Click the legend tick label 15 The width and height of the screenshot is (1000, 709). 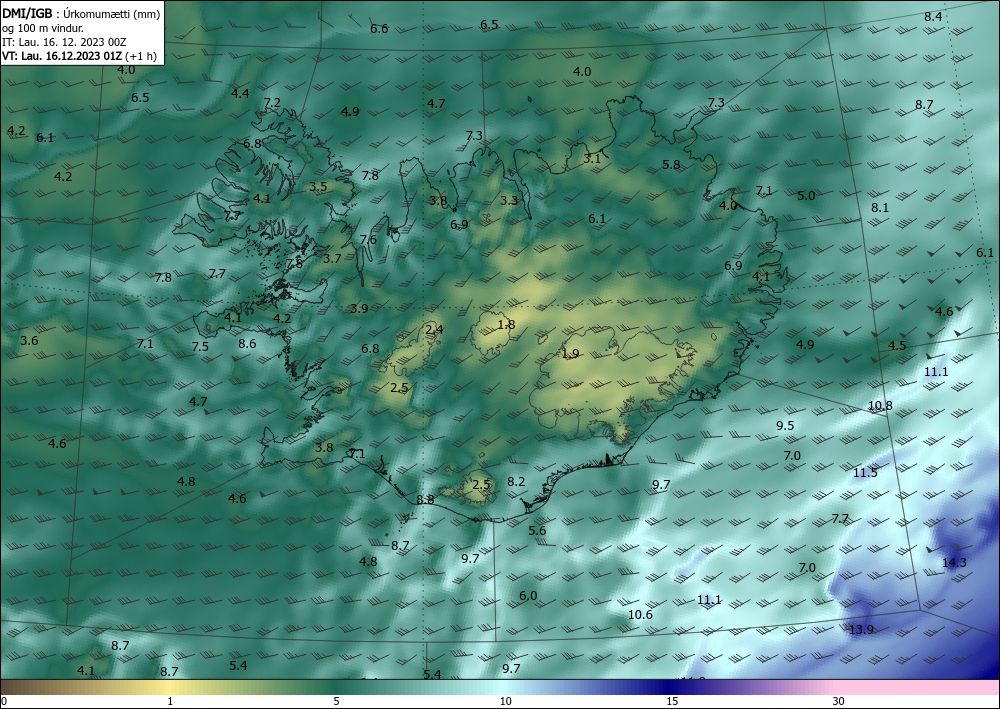(672, 702)
